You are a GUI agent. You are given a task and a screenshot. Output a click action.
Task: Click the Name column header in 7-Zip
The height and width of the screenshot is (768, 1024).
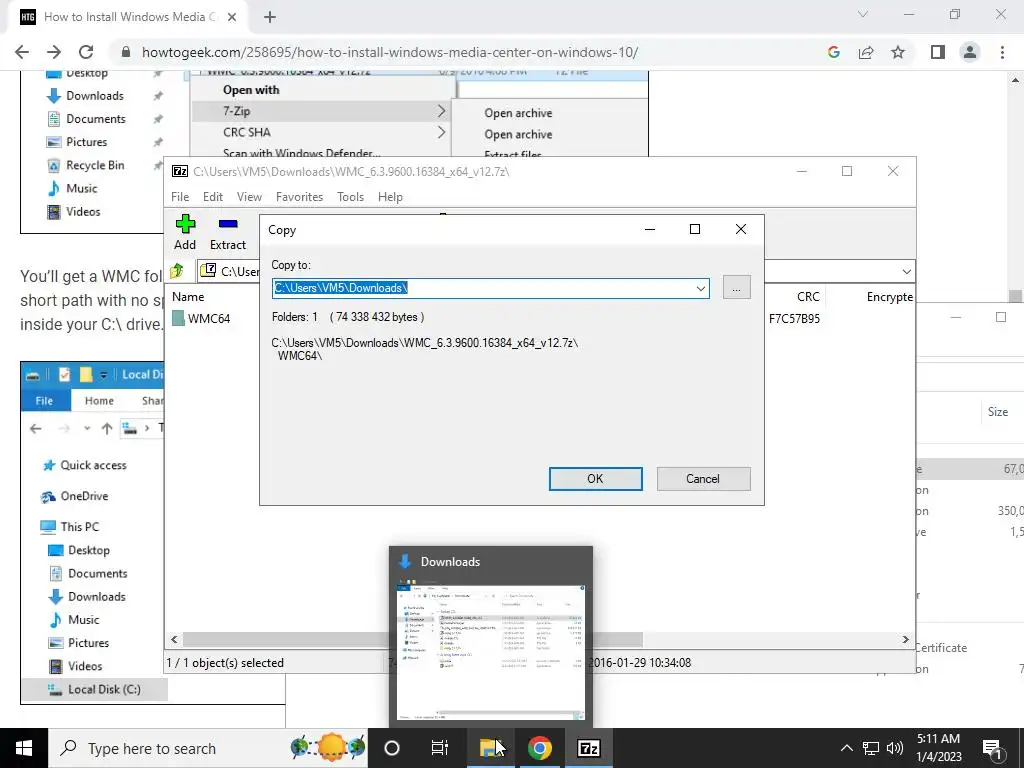188,296
